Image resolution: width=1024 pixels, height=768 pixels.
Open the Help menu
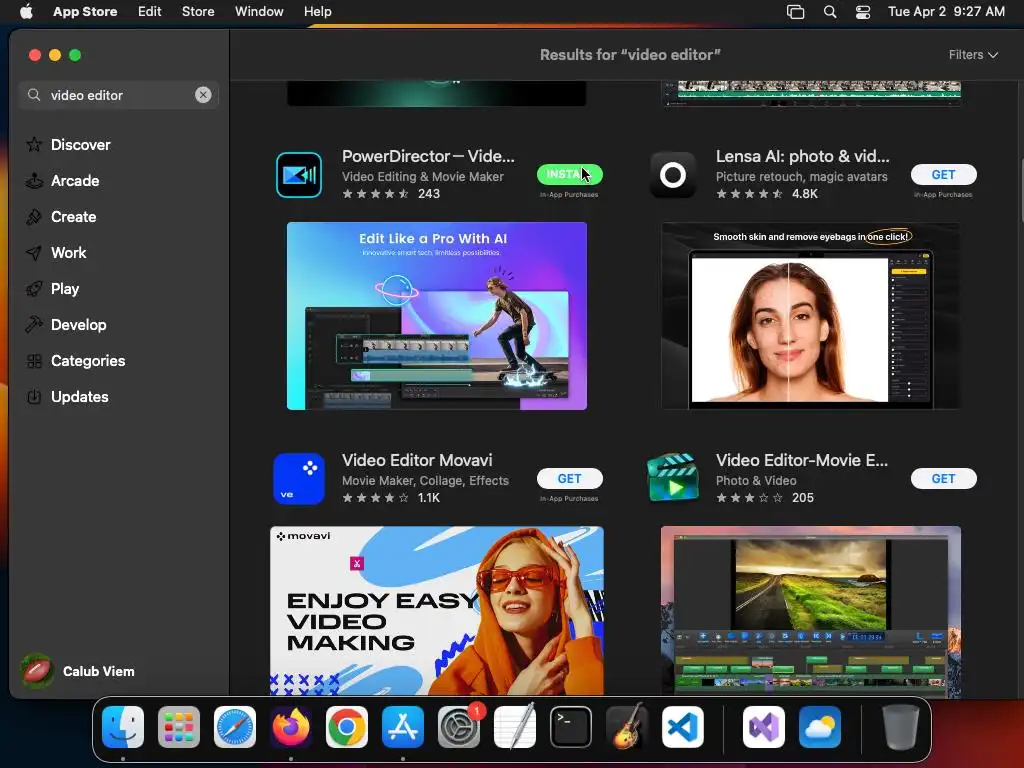point(317,11)
